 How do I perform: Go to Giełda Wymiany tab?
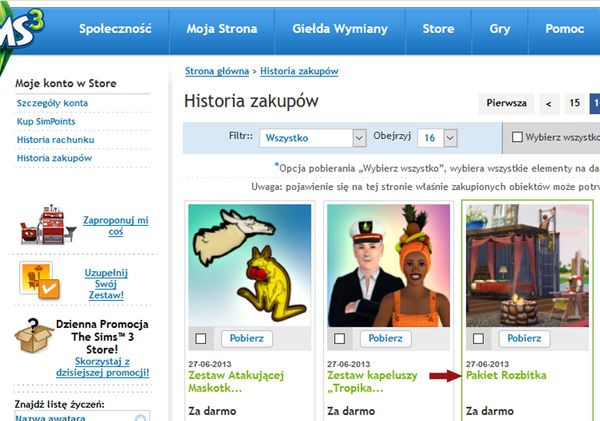pyautogui.click(x=340, y=29)
